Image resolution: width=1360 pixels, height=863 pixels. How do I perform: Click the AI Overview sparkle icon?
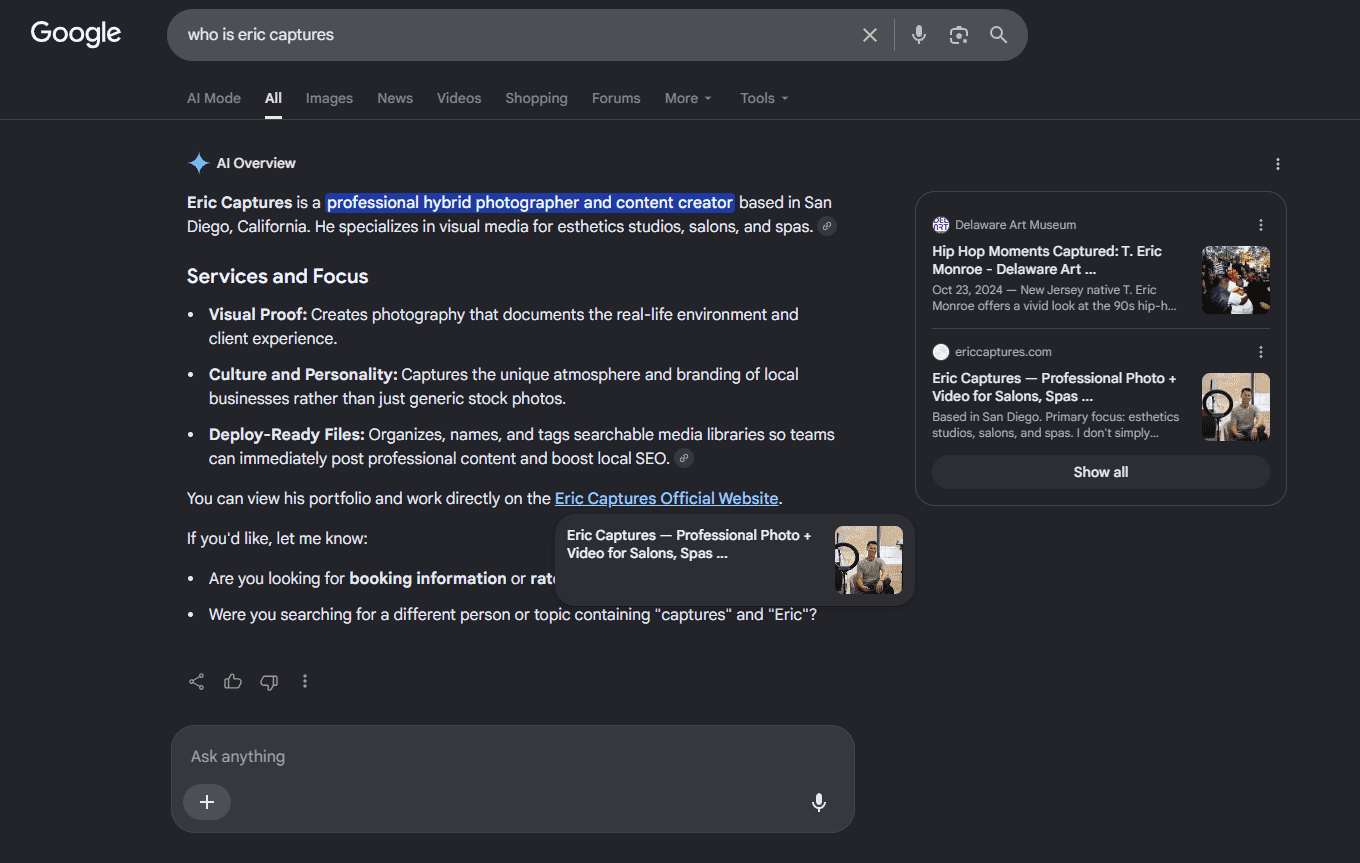(x=199, y=163)
